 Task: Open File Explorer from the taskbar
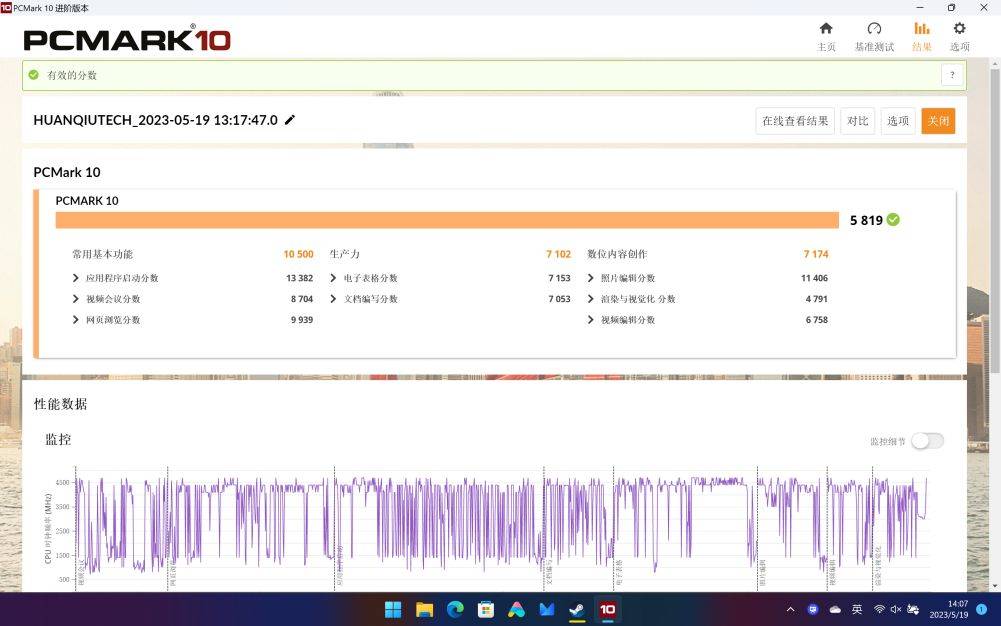(424, 609)
